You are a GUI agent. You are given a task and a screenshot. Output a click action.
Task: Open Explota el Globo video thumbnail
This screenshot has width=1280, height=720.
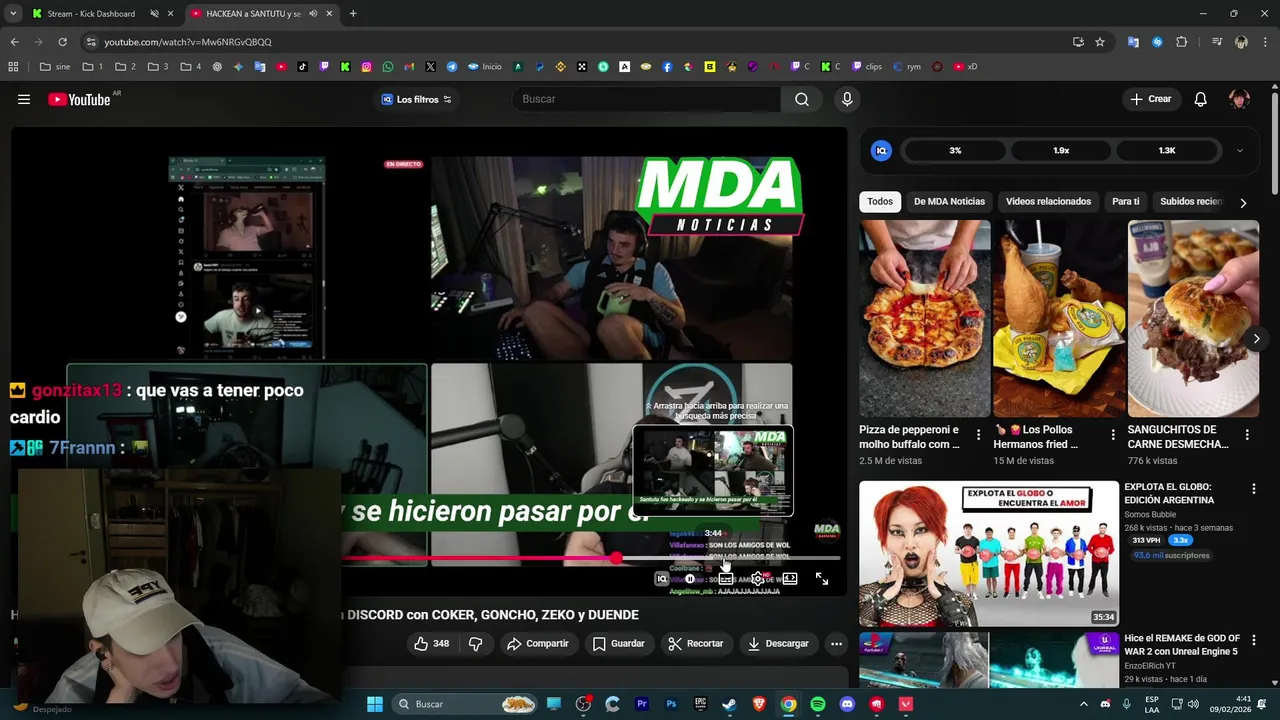click(989, 553)
